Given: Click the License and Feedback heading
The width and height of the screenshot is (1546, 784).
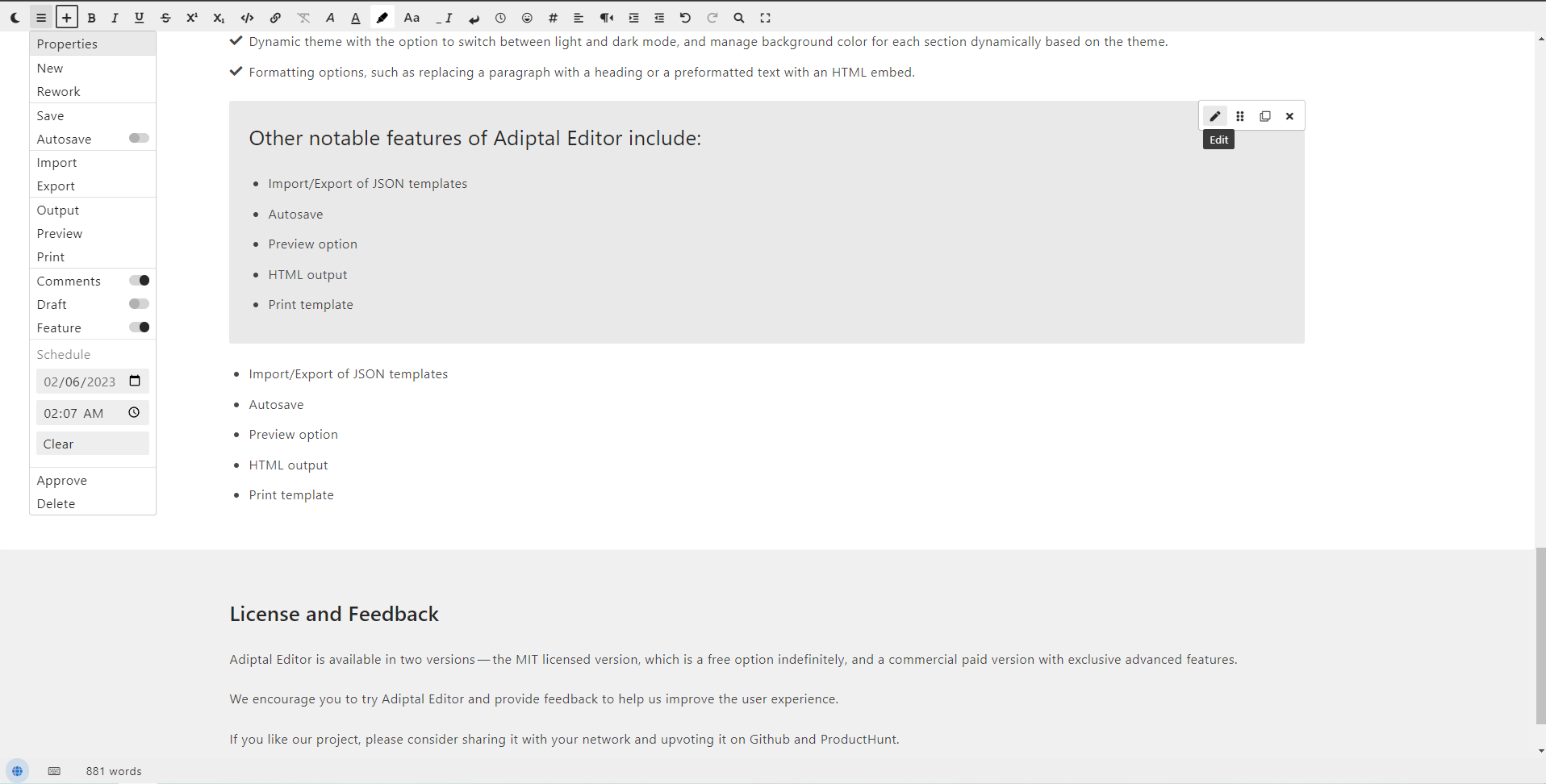Looking at the screenshot, I should coord(334,614).
